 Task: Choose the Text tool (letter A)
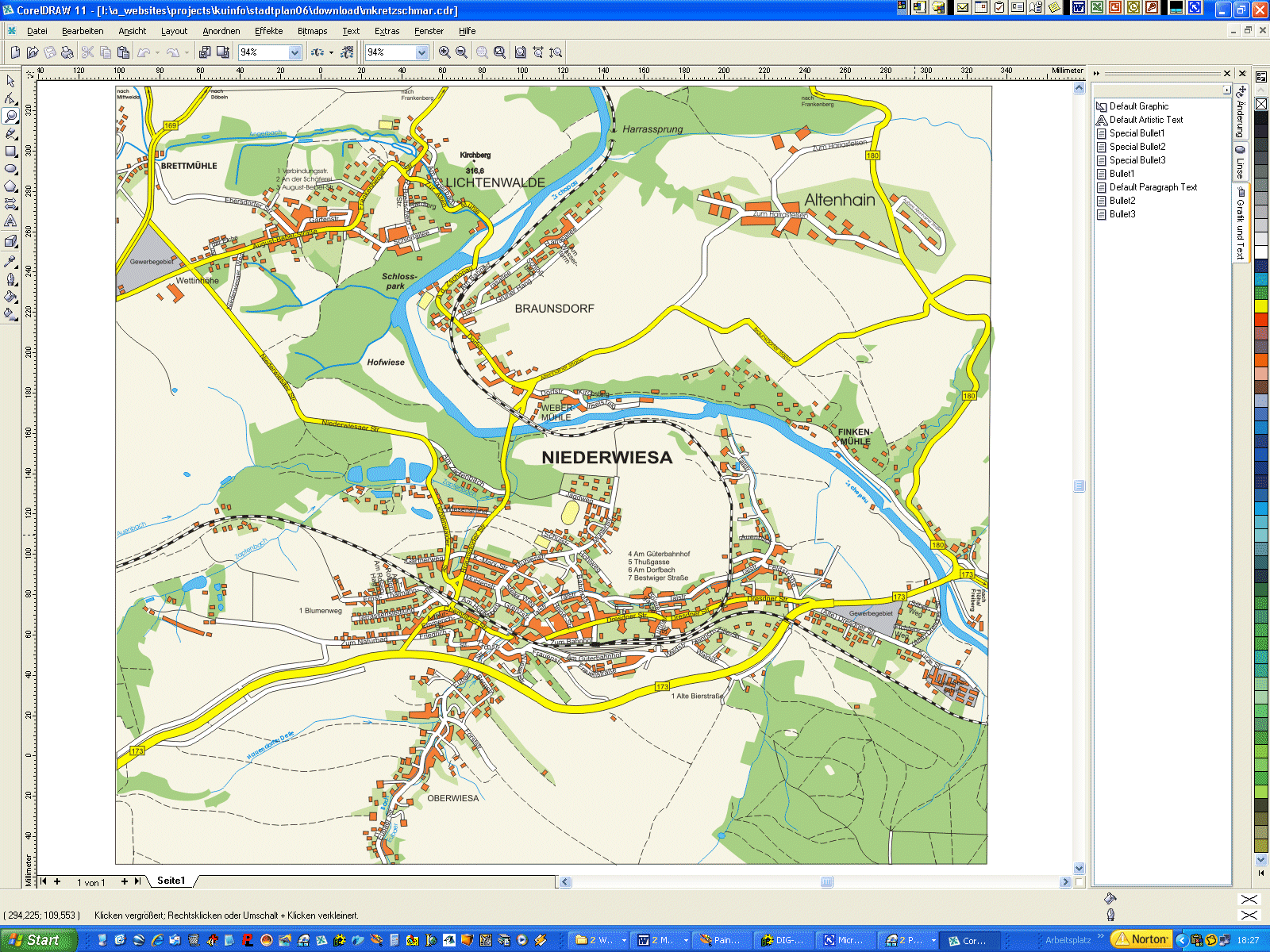point(10,221)
